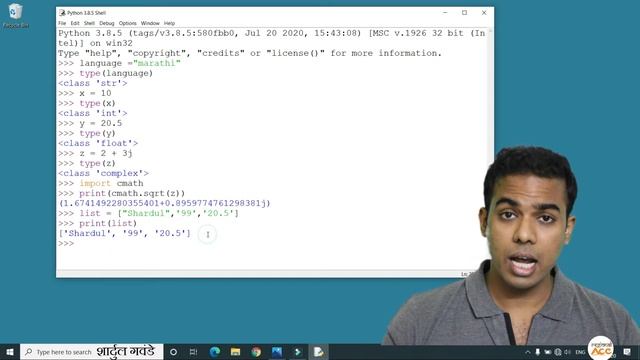Screen dimensions: 640x360
Task: Click the 'Type "help", "copyright"' info line
Action: 250,53
